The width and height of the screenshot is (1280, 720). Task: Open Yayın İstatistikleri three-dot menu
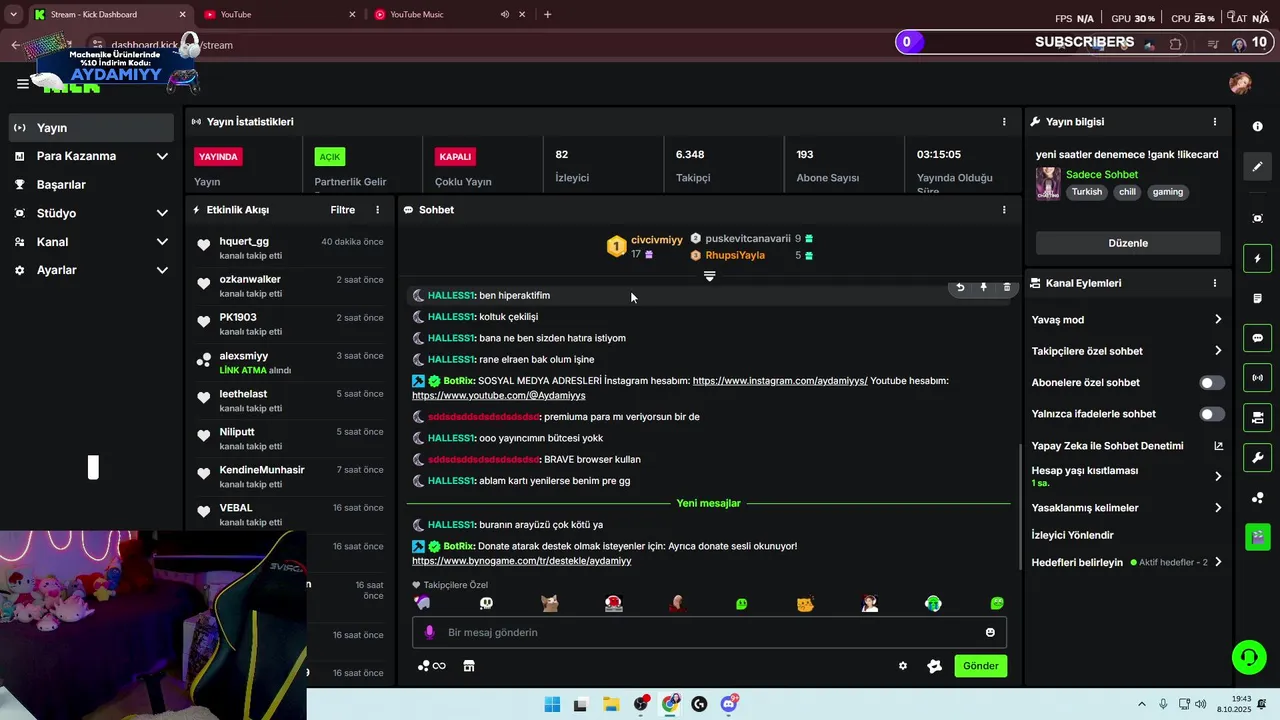[1004, 122]
